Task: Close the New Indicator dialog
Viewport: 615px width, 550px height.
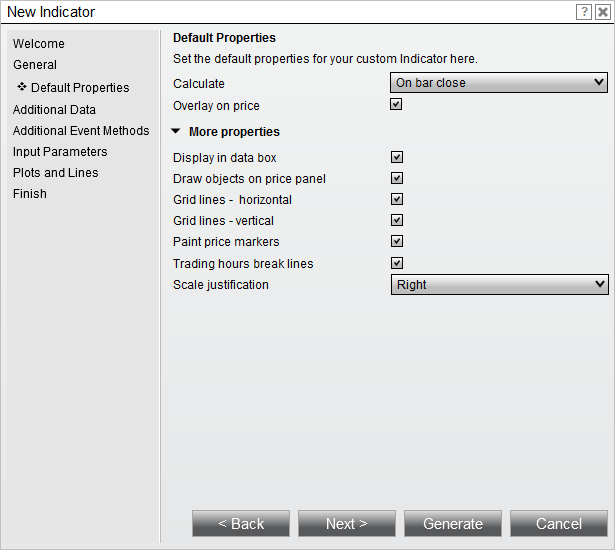Action: (x=602, y=12)
